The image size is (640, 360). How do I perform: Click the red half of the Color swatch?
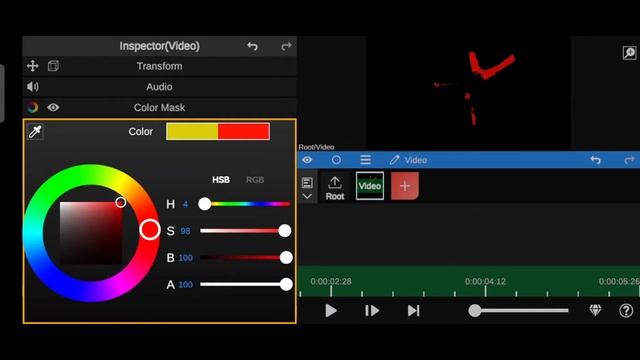(x=244, y=131)
